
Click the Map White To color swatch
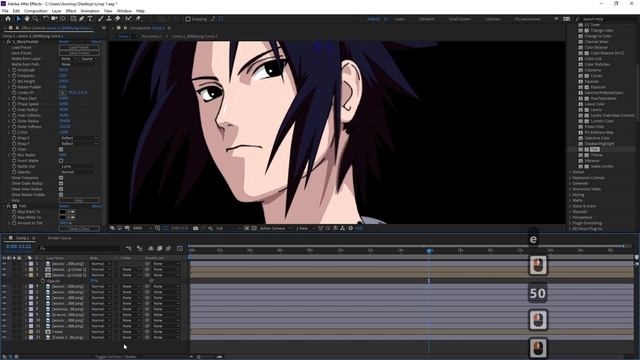62,218
